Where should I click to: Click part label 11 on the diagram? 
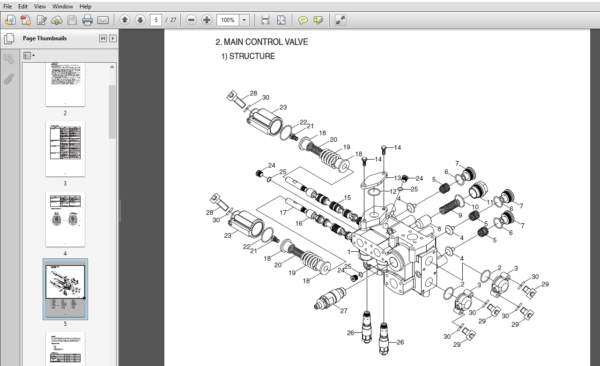[490, 202]
